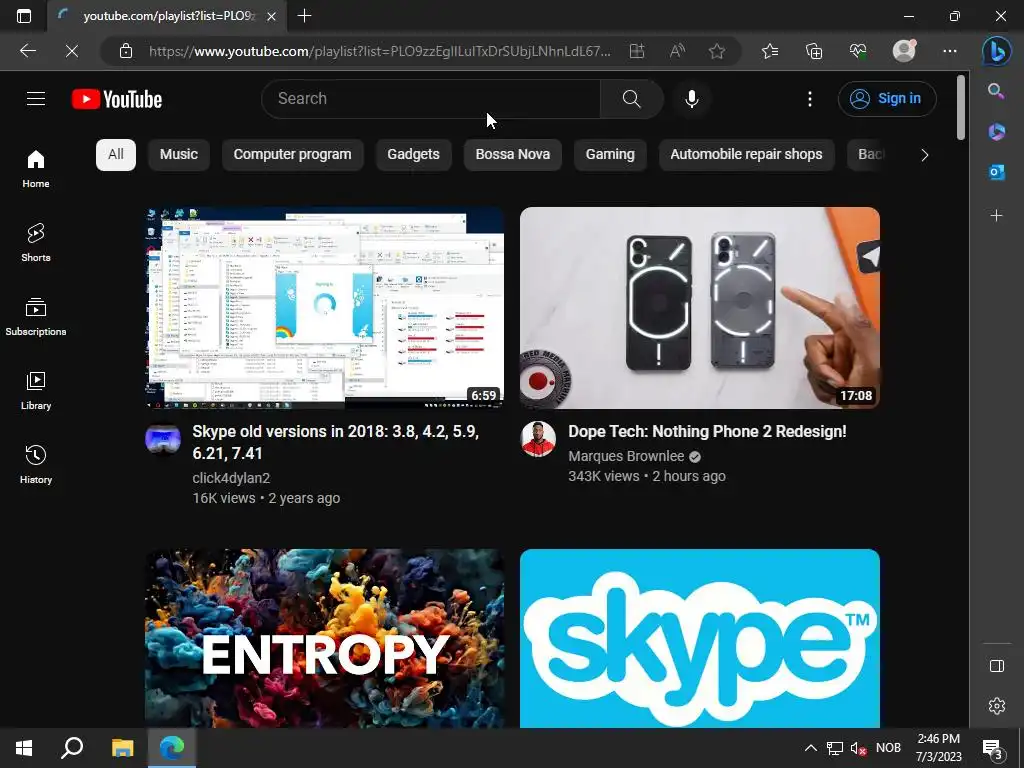Open Edge Settings and more menu
The height and width of the screenshot is (768, 1024).
click(950, 51)
